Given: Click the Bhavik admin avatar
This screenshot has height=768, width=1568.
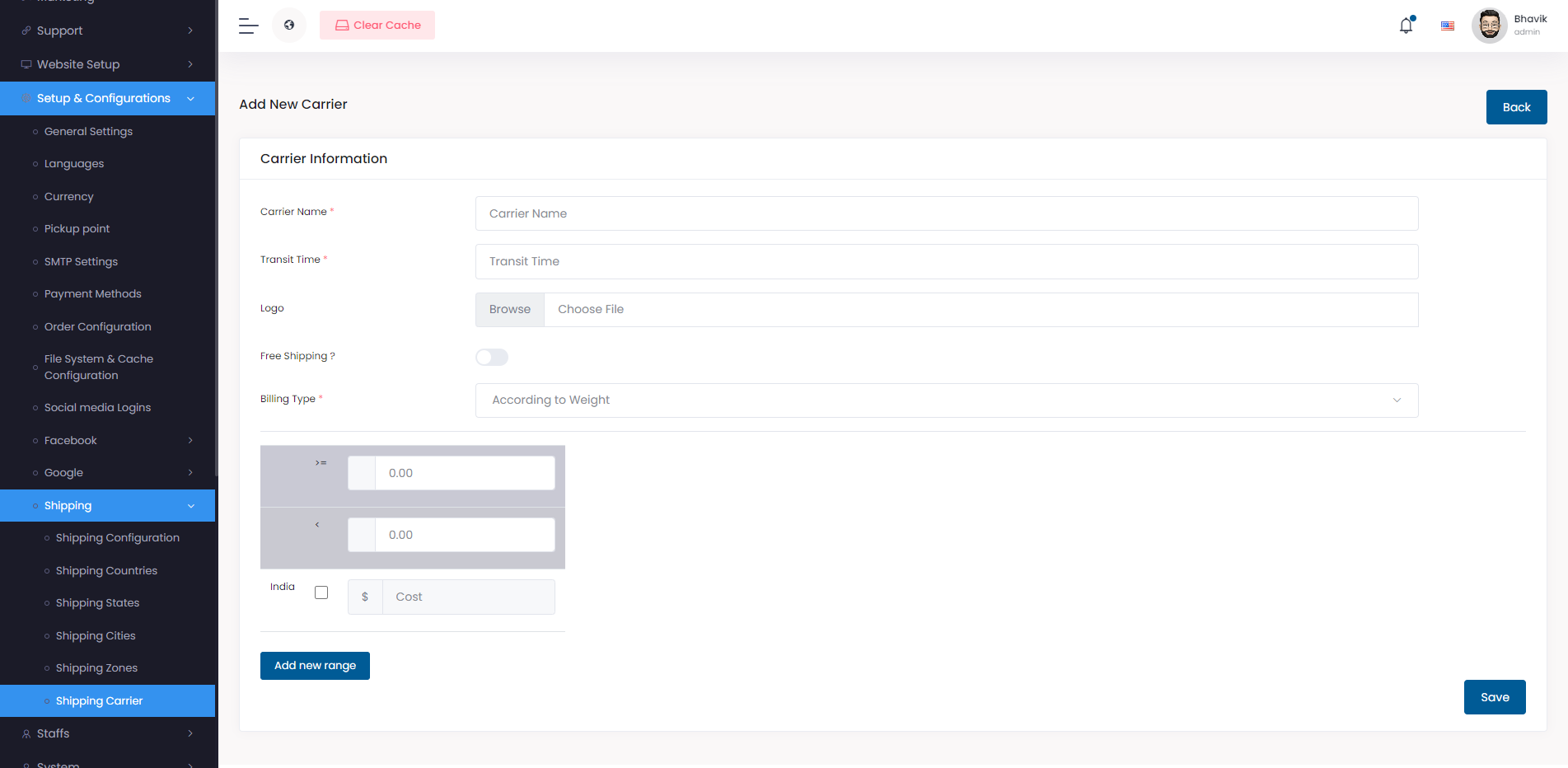Looking at the screenshot, I should pyautogui.click(x=1489, y=26).
